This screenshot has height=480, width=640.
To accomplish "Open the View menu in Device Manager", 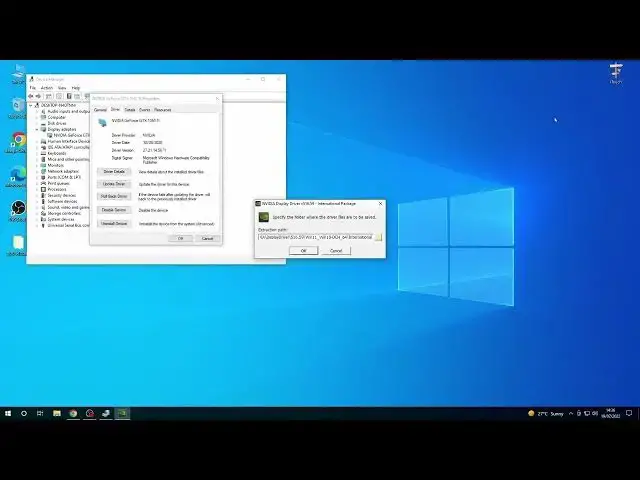I will coord(62,88).
